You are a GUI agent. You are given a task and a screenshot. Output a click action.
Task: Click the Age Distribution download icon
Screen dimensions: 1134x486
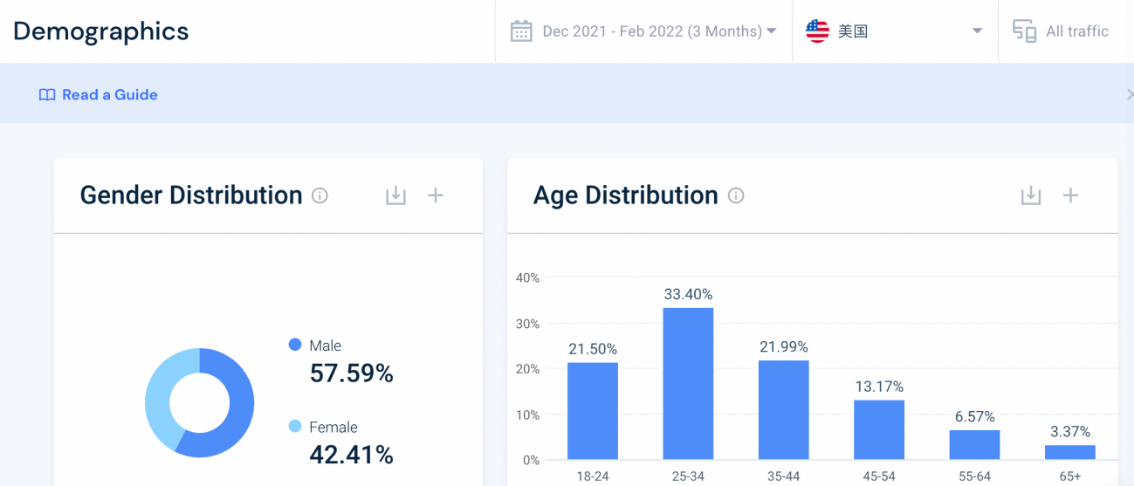[1031, 196]
